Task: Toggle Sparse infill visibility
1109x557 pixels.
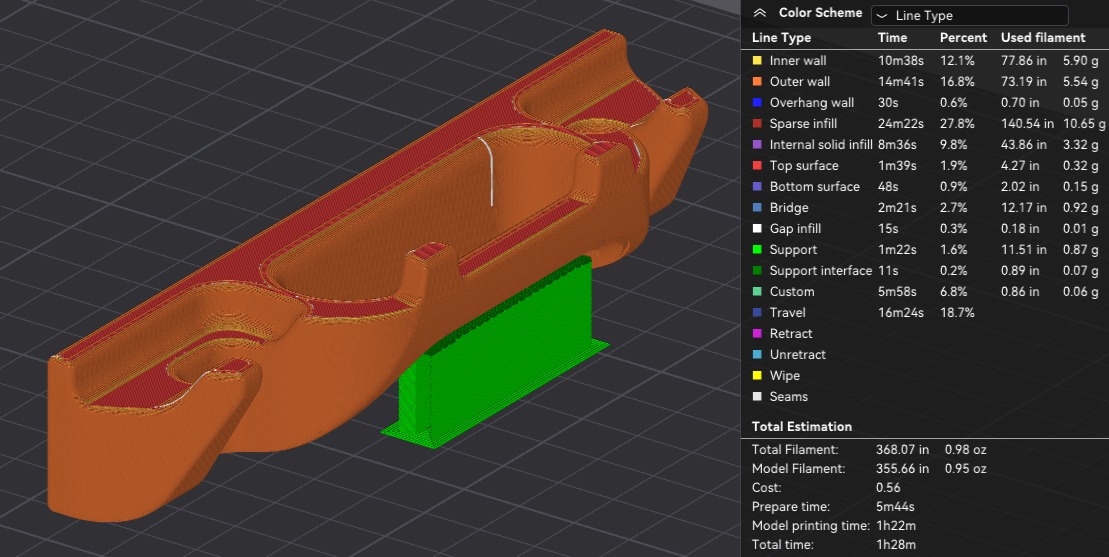Action: [x=803, y=124]
